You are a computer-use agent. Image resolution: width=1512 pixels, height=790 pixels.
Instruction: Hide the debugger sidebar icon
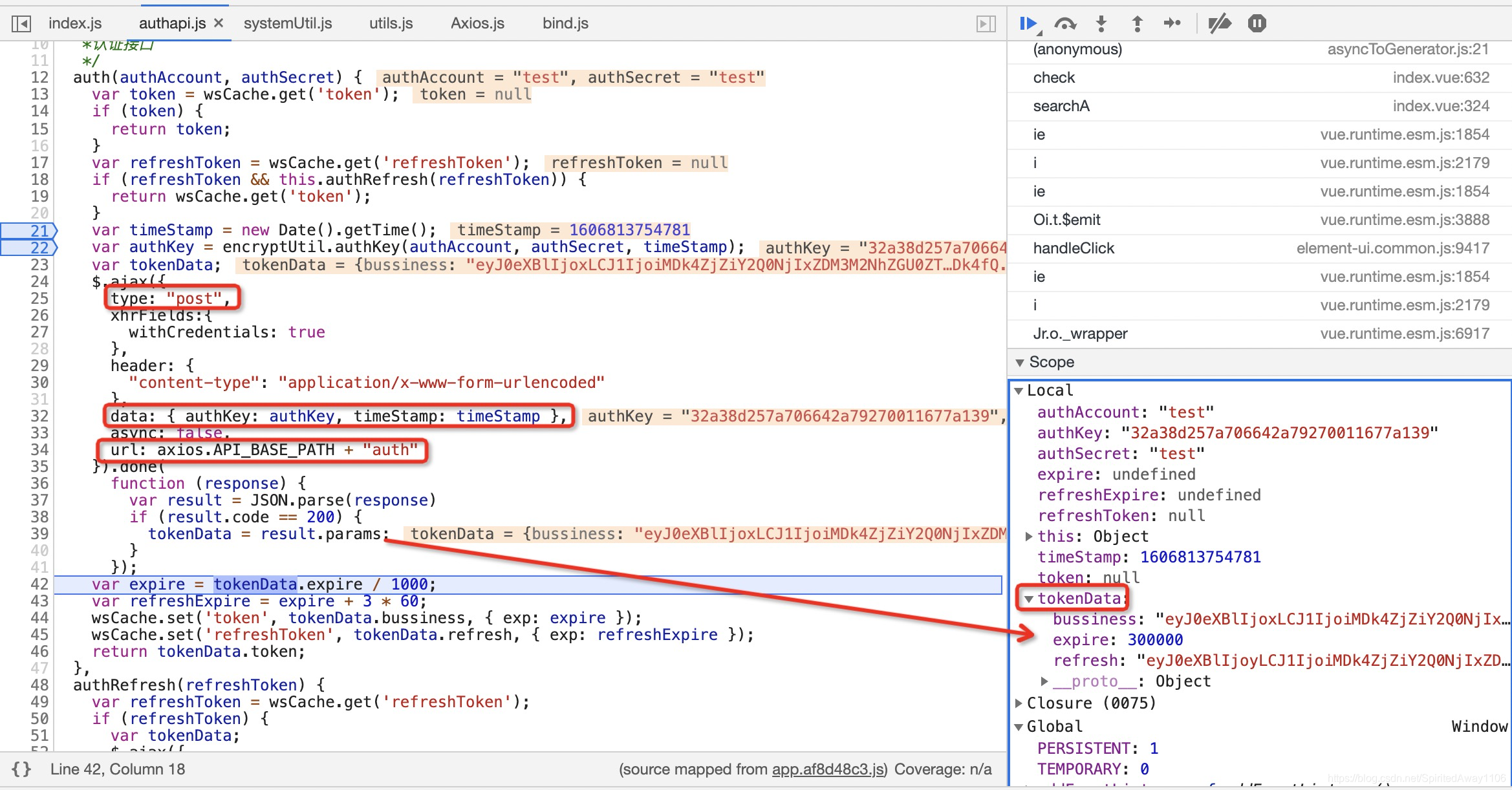click(986, 24)
